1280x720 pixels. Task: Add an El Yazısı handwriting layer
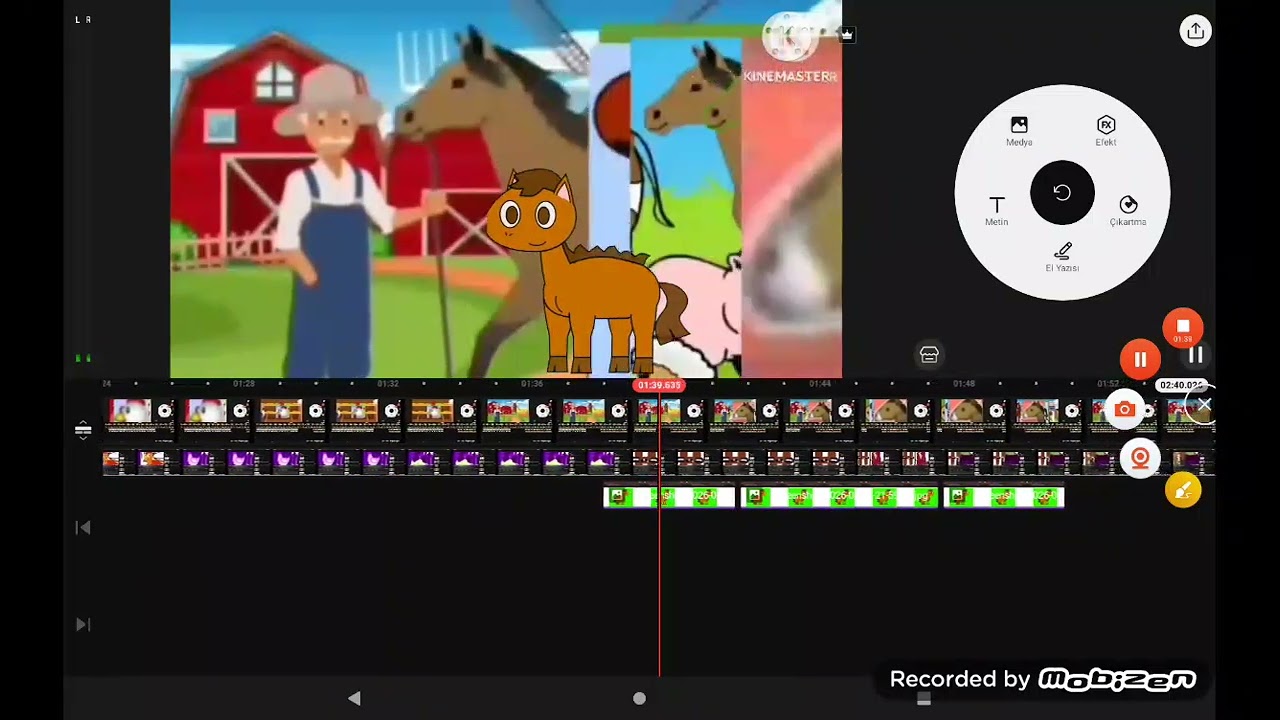click(x=1062, y=257)
